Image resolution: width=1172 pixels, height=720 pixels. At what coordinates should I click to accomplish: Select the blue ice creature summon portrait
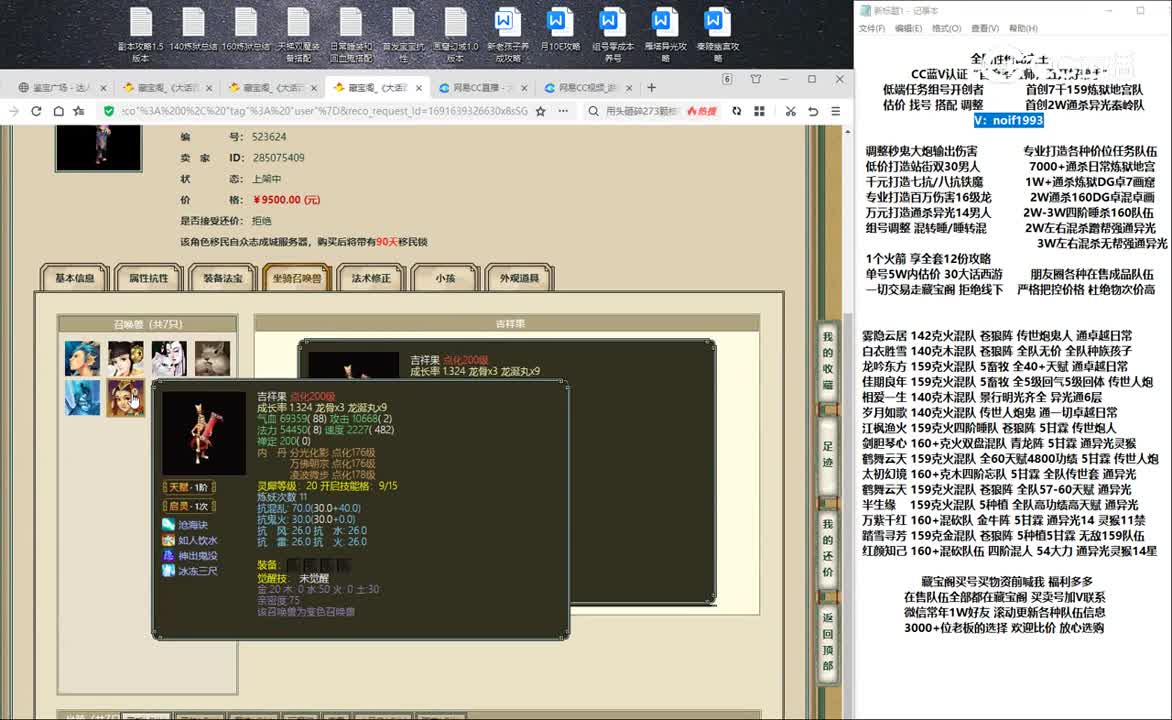click(82, 397)
